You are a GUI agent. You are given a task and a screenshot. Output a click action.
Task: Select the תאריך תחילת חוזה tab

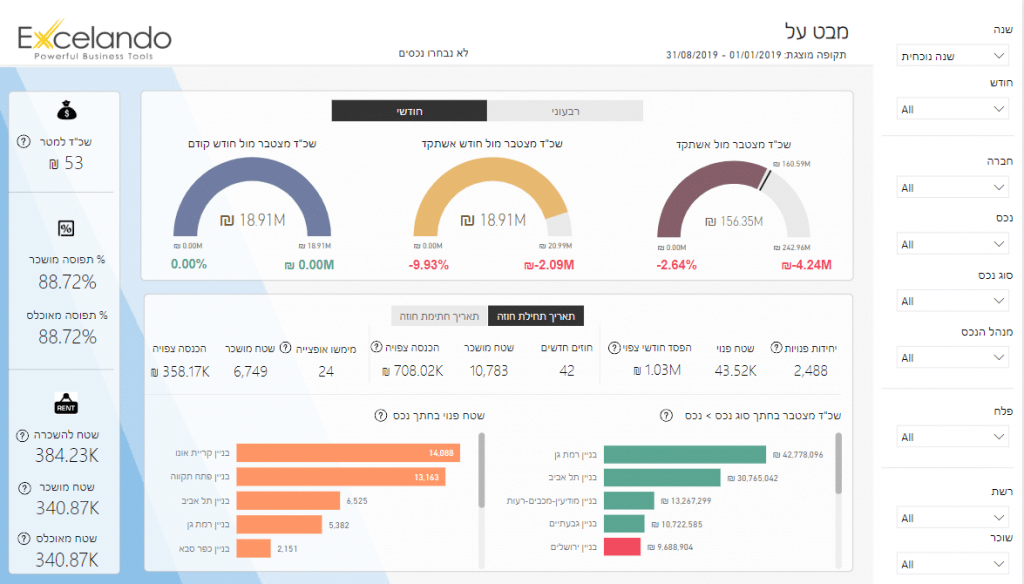click(536, 316)
